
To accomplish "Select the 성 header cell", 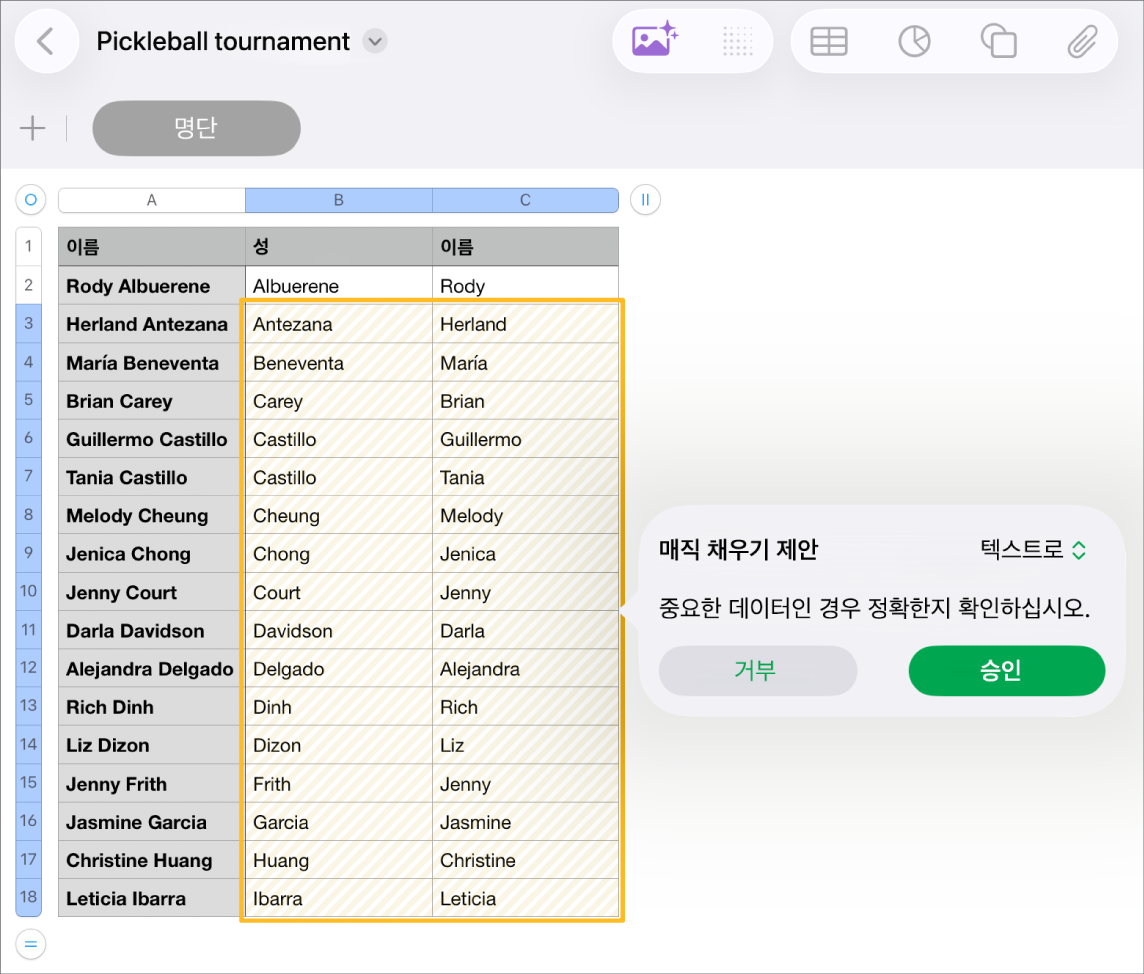I will click(339, 247).
